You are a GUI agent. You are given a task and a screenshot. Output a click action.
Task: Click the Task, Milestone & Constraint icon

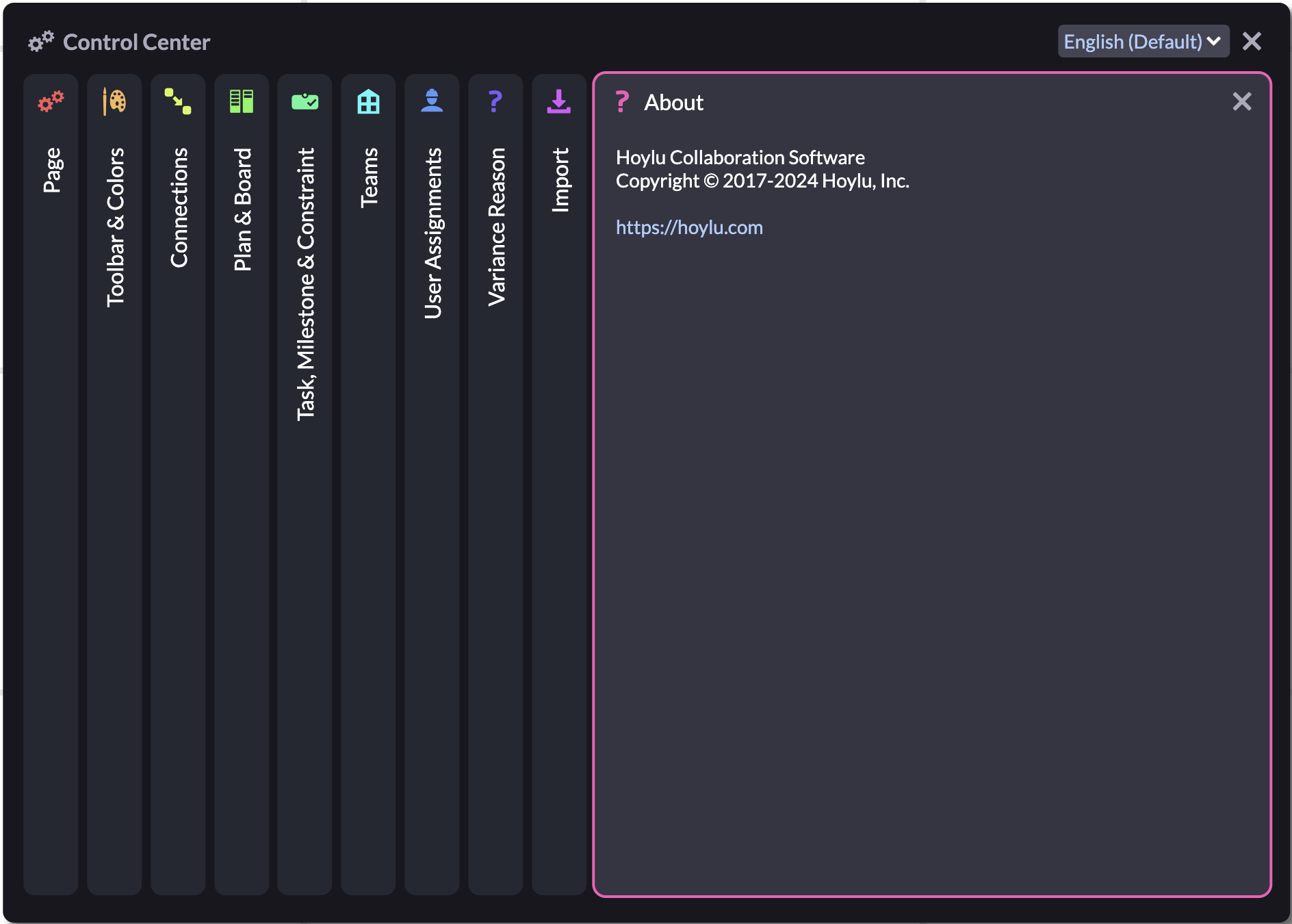click(305, 101)
